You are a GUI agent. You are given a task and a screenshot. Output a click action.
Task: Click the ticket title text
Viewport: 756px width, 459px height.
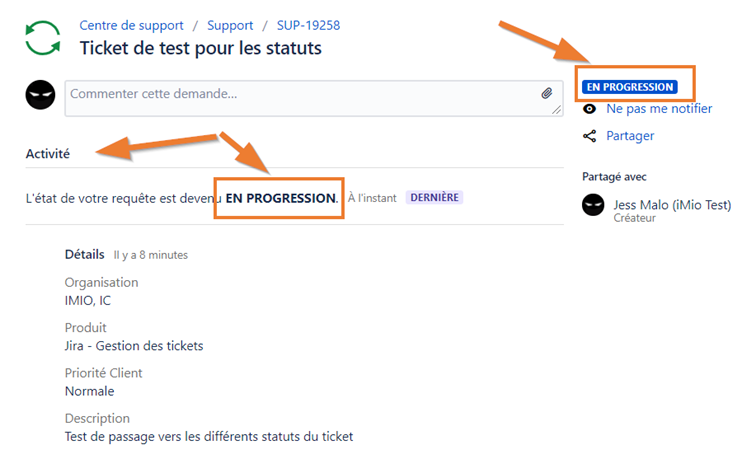[201, 48]
